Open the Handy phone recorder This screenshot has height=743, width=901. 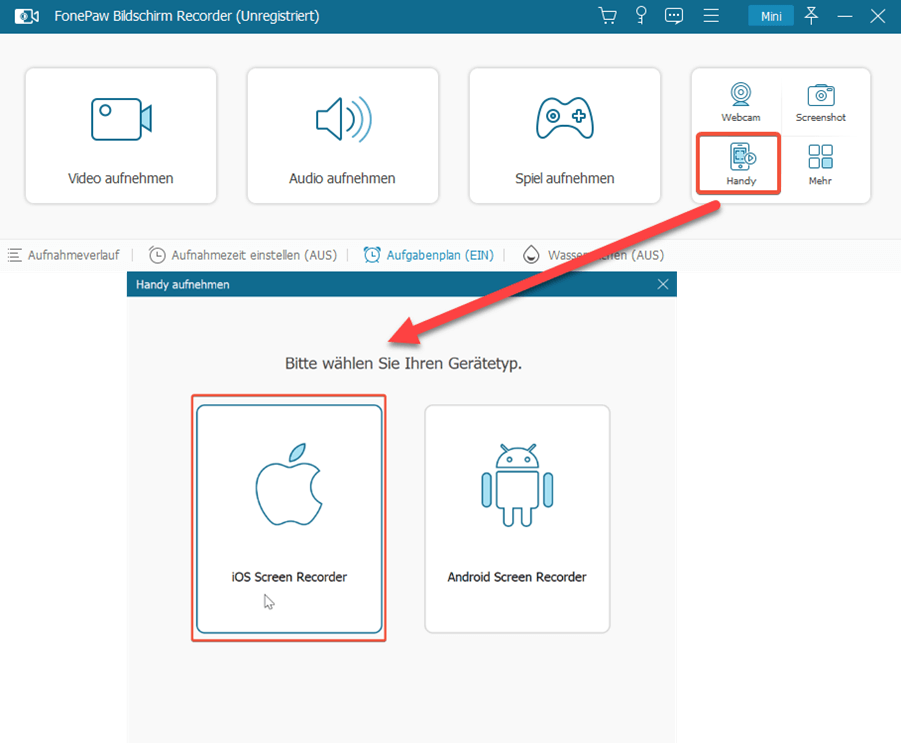pos(741,164)
